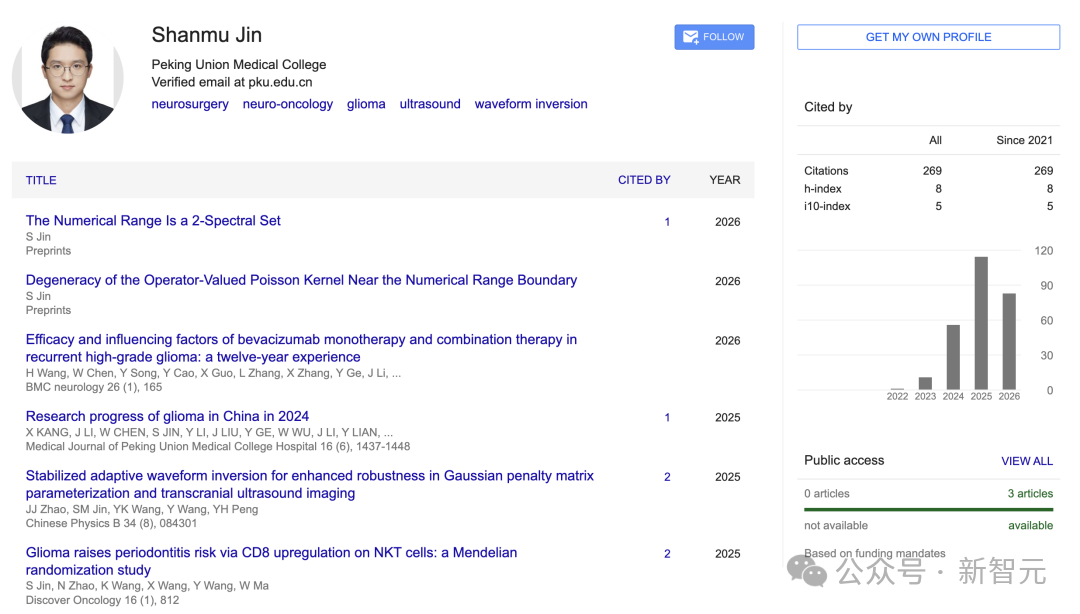Open the waveform inversion interest link
This screenshot has width=1080, height=614.
(531, 104)
